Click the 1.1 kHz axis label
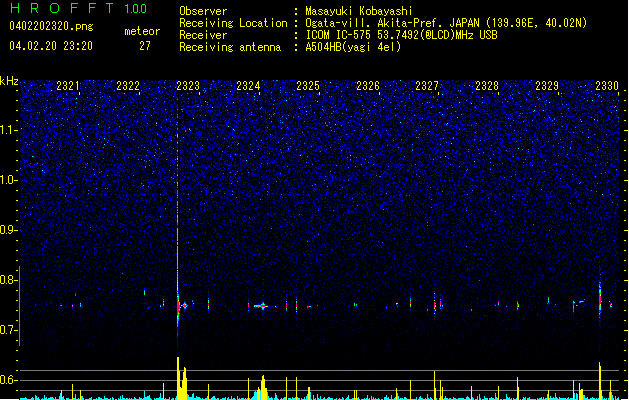Image resolution: width=629 pixels, height=400 pixels. coord(9,130)
